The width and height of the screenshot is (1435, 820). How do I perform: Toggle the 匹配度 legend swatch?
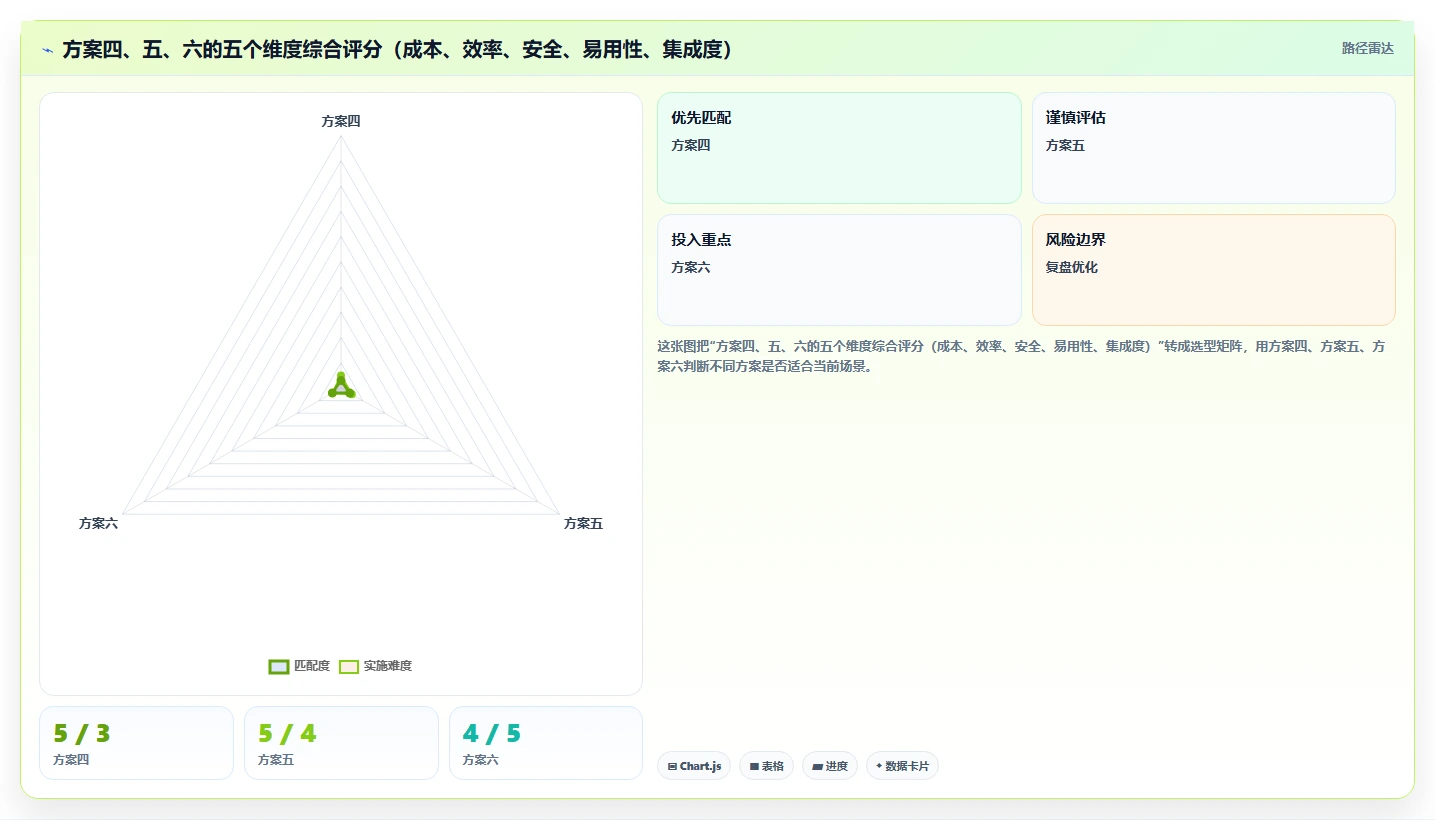click(279, 667)
